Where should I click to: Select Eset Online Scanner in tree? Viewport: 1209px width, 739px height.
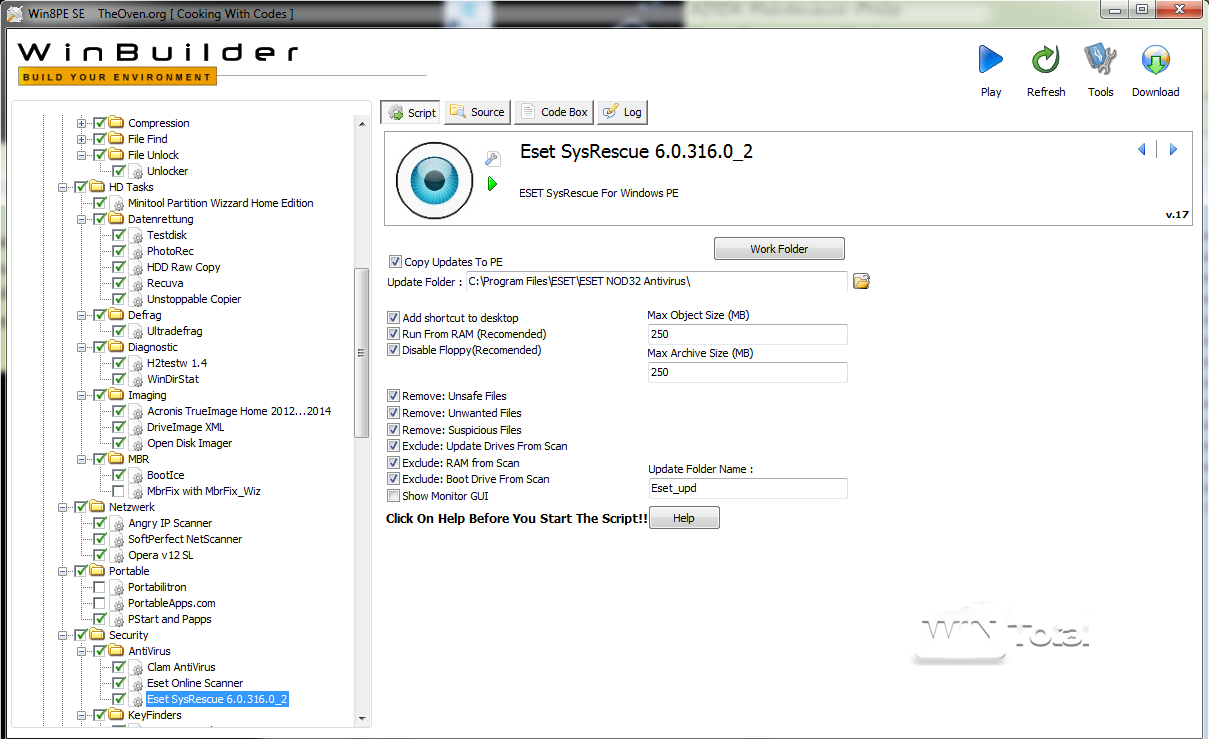pos(195,683)
